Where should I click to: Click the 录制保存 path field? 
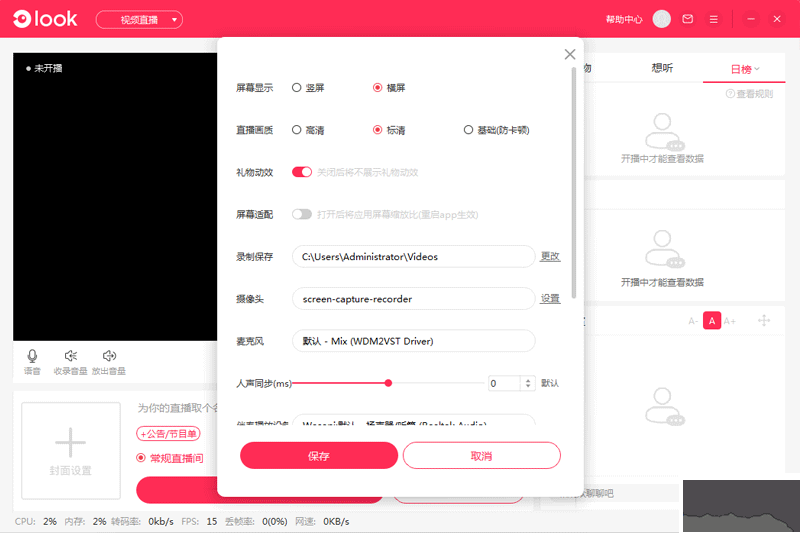click(x=413, y=257)
